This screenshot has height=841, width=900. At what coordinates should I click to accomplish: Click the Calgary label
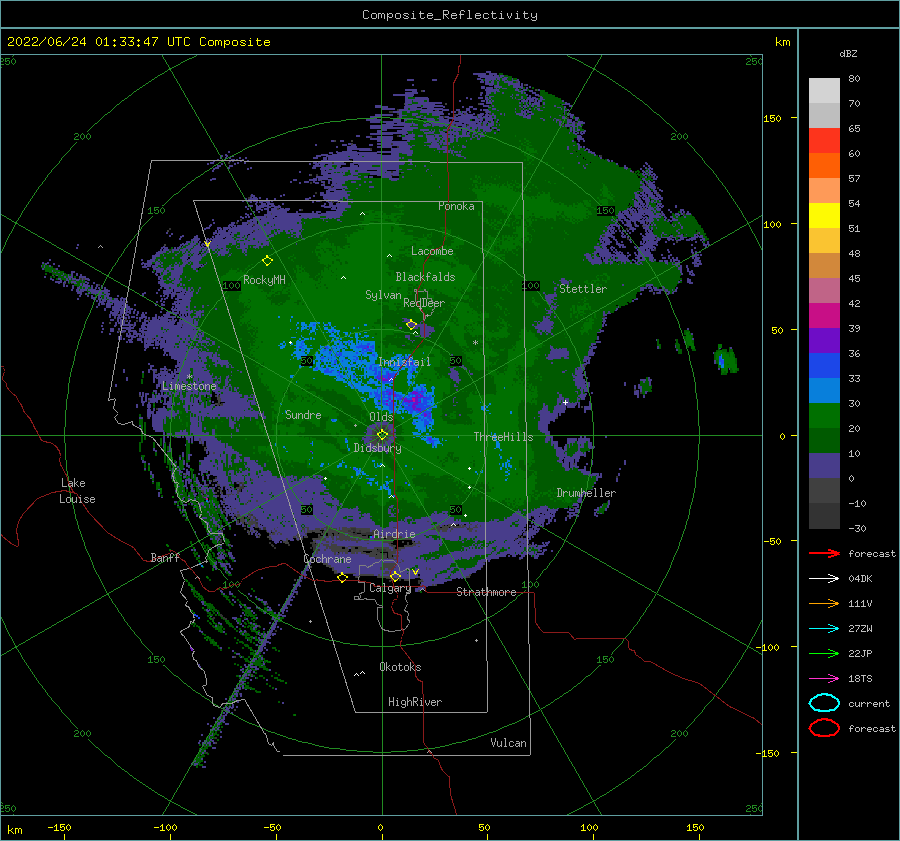(x=390, y=588)
